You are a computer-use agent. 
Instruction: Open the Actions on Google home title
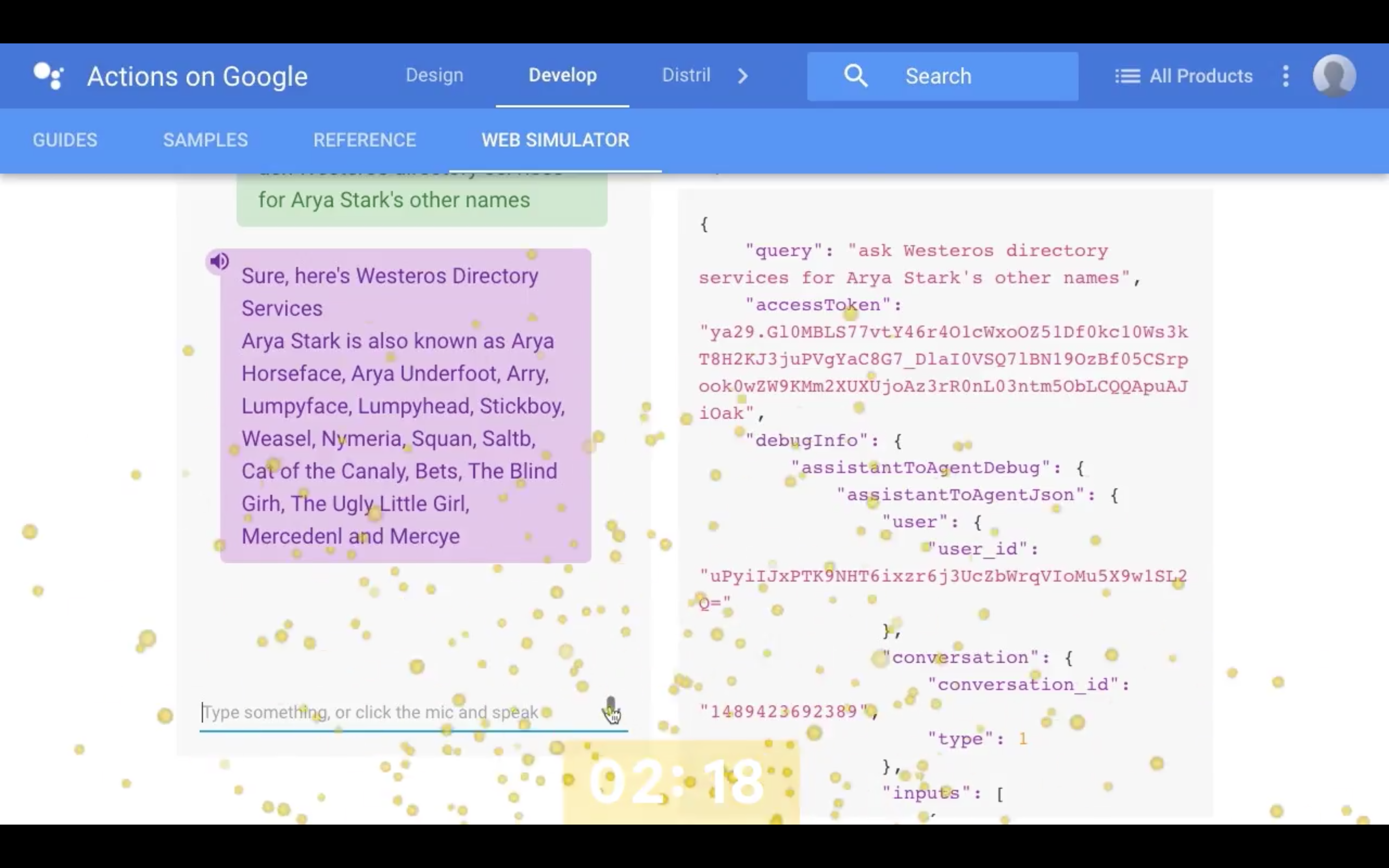pyautogui.click(x=197, y=76)
